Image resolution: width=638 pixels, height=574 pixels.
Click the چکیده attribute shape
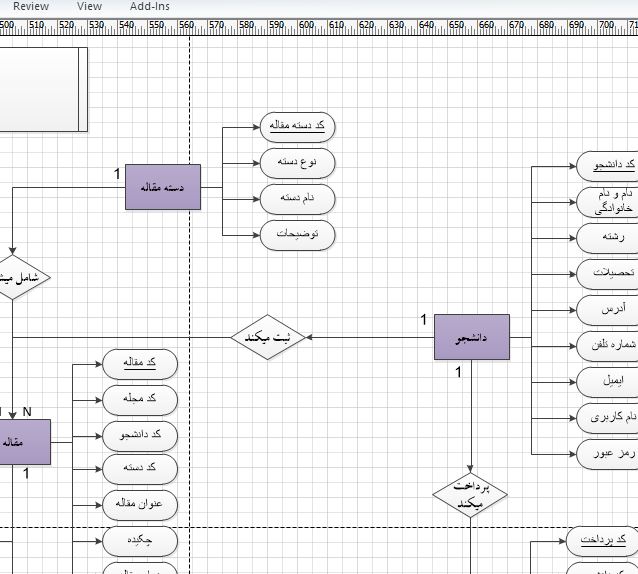[x=140, y=541]
